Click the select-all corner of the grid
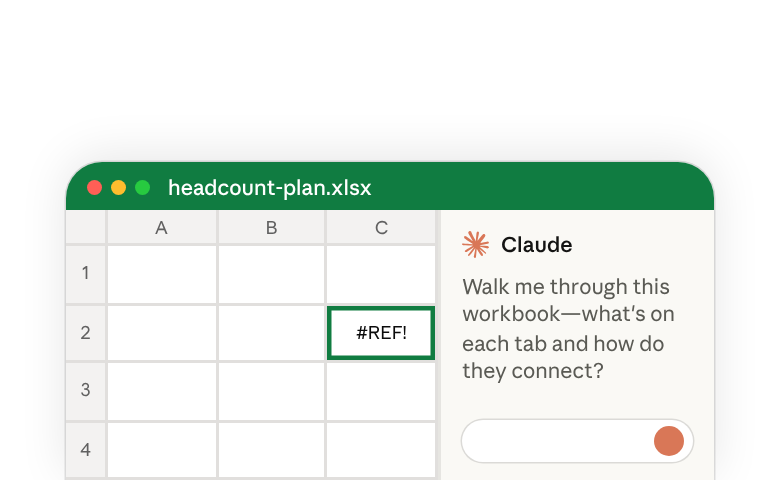The height and width of the screenshot is (480, 780). click(86, 227)
